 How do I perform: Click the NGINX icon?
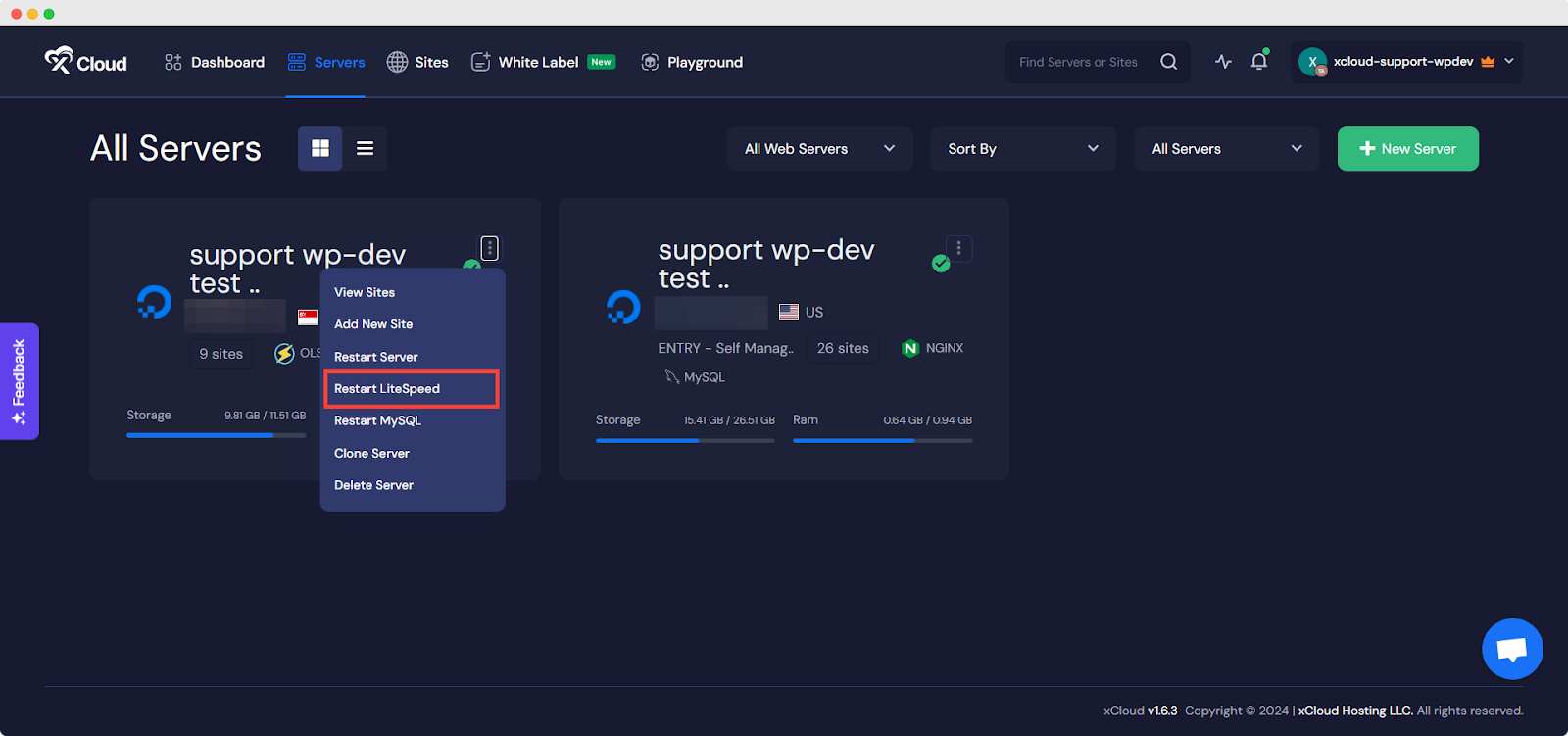click(910, 348)
